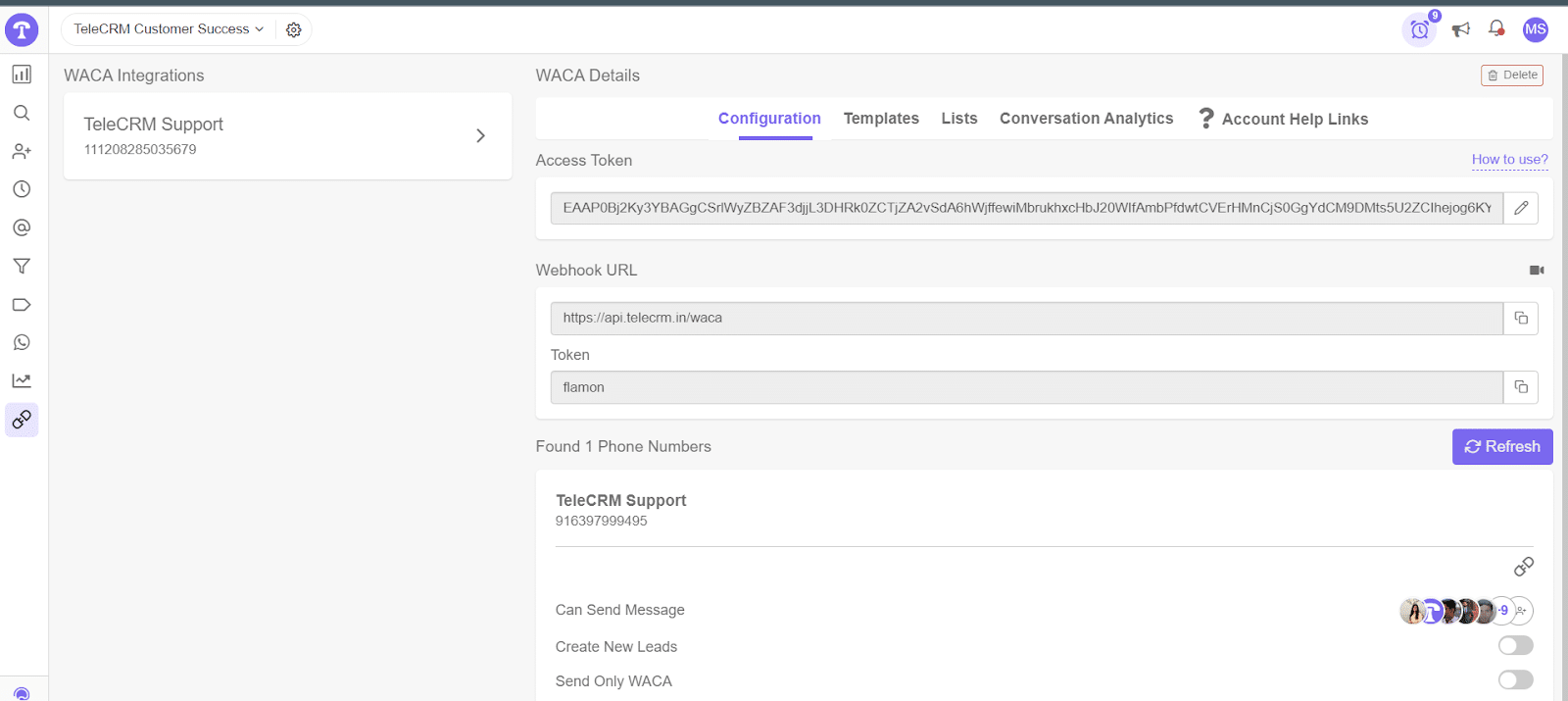Open the megaphone announcements icon

[1460, 29]
